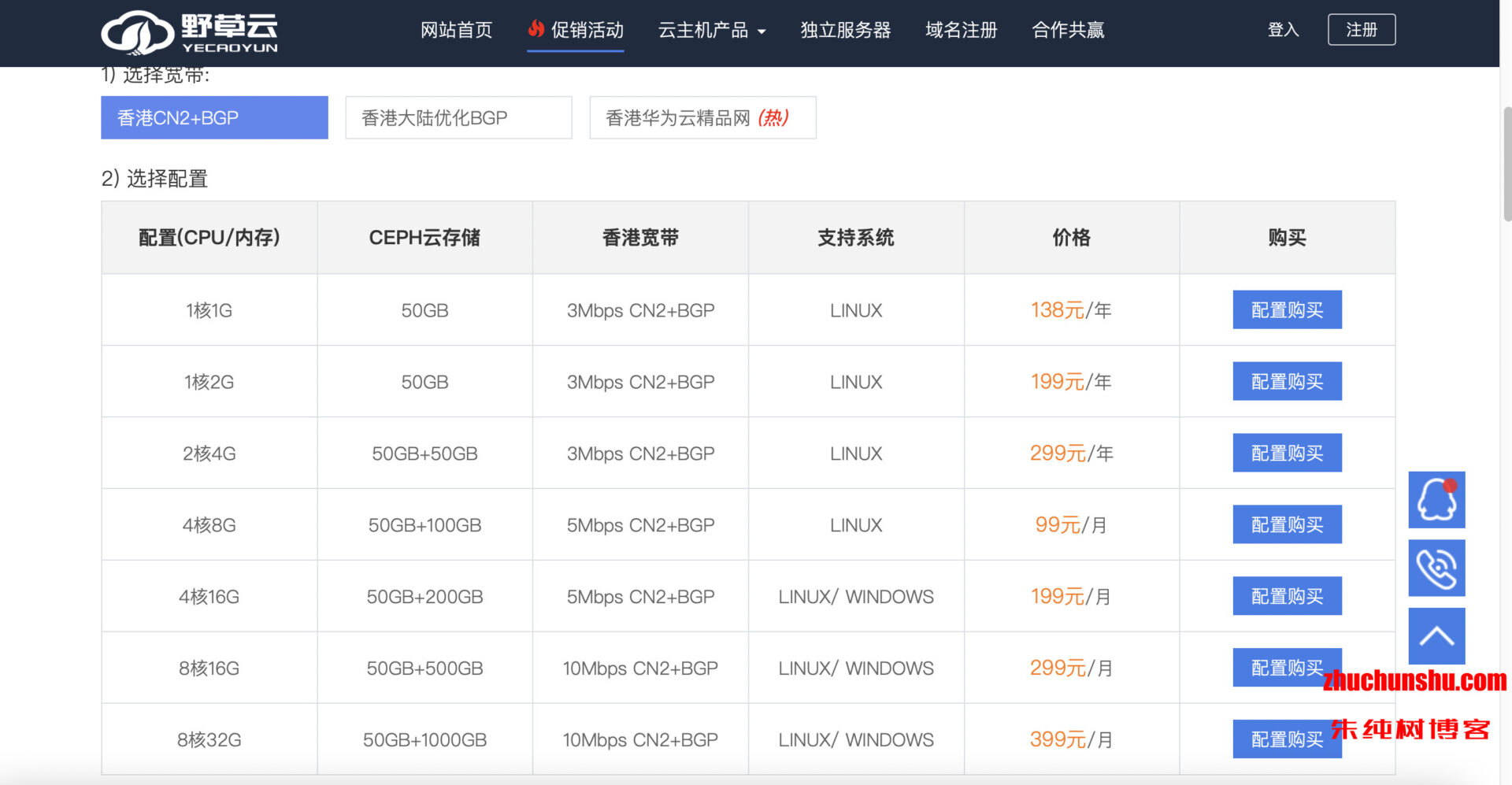Click 配置购买 for the 4核16G plan
This screenshot has width=1512, height=785.
(1287, 597)
